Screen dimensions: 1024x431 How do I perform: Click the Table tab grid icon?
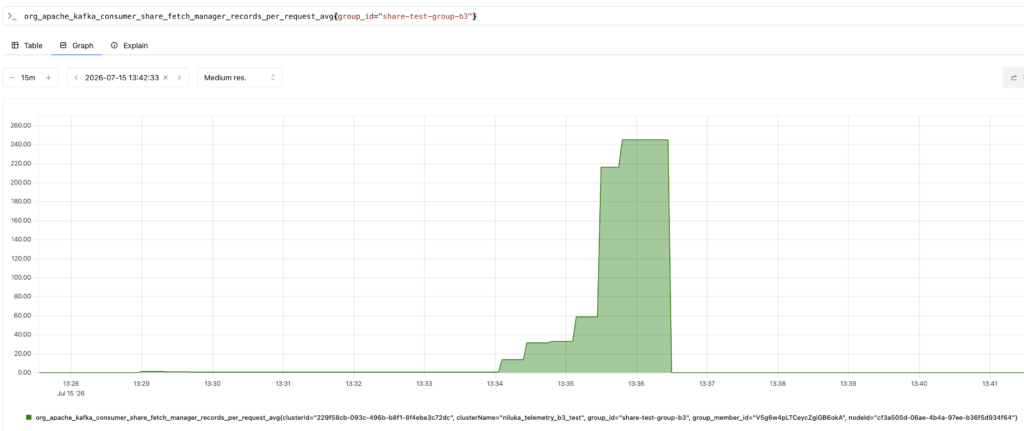(x=15, y=46)
